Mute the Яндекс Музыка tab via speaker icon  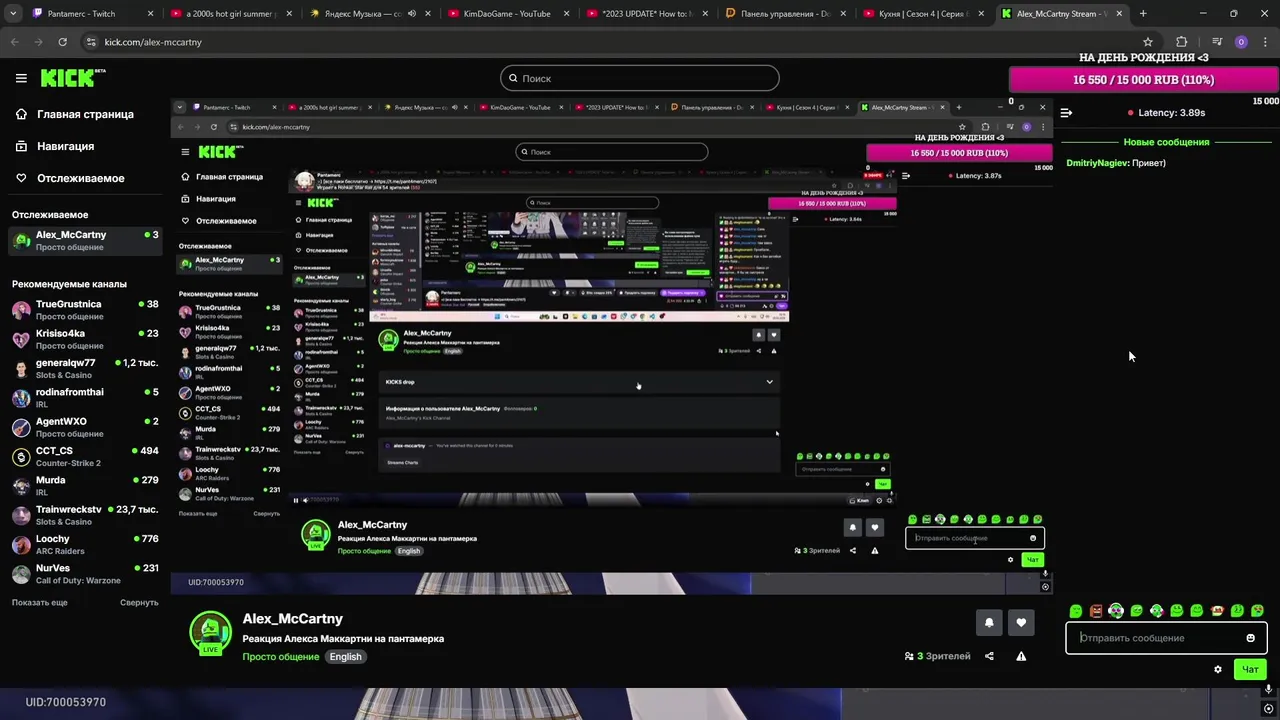(412, 14)
